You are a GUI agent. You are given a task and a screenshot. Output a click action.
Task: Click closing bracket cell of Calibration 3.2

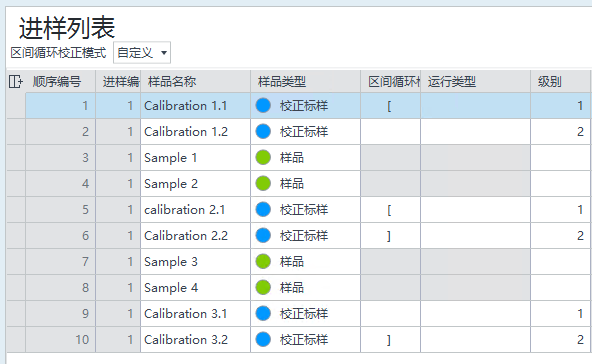click(x=390, y=339)
